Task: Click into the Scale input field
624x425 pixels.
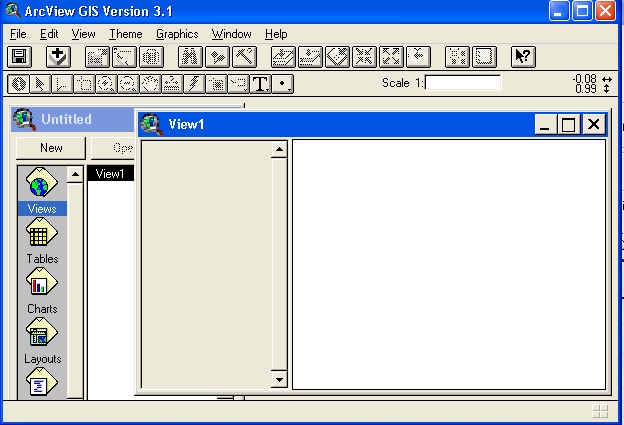Action: (x=462, y=83)
